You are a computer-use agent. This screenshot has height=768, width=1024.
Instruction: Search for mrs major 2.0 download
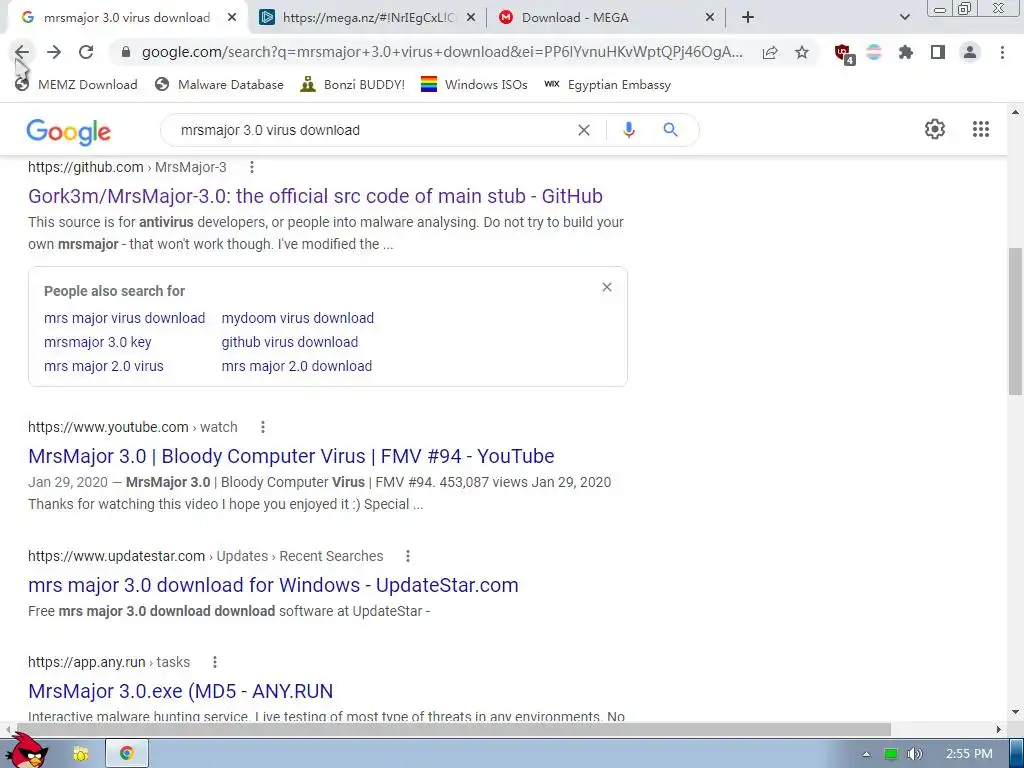pos(296,366)
